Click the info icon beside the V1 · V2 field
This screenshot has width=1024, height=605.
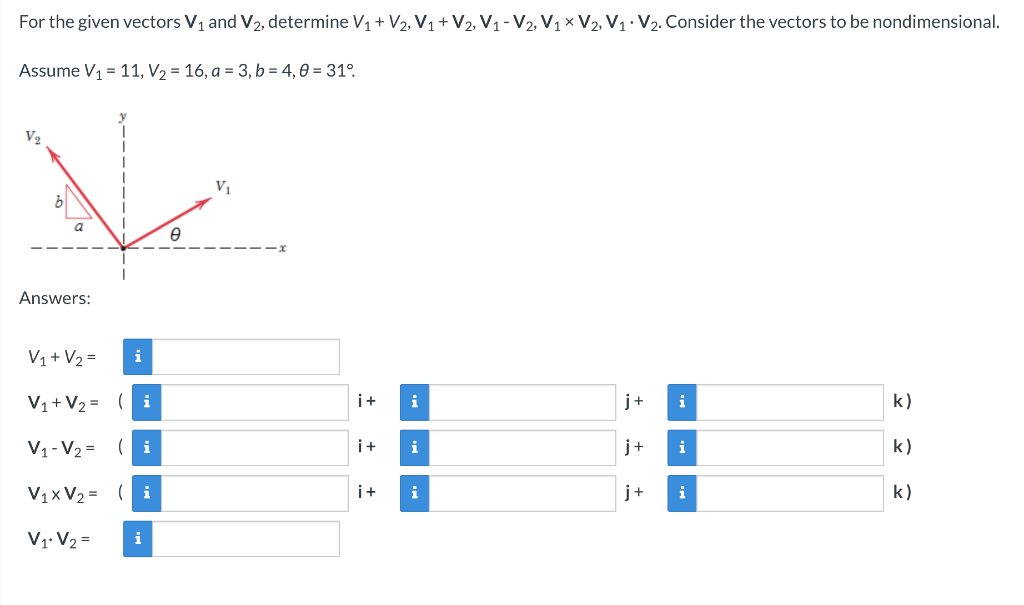(x=137, y=538)
